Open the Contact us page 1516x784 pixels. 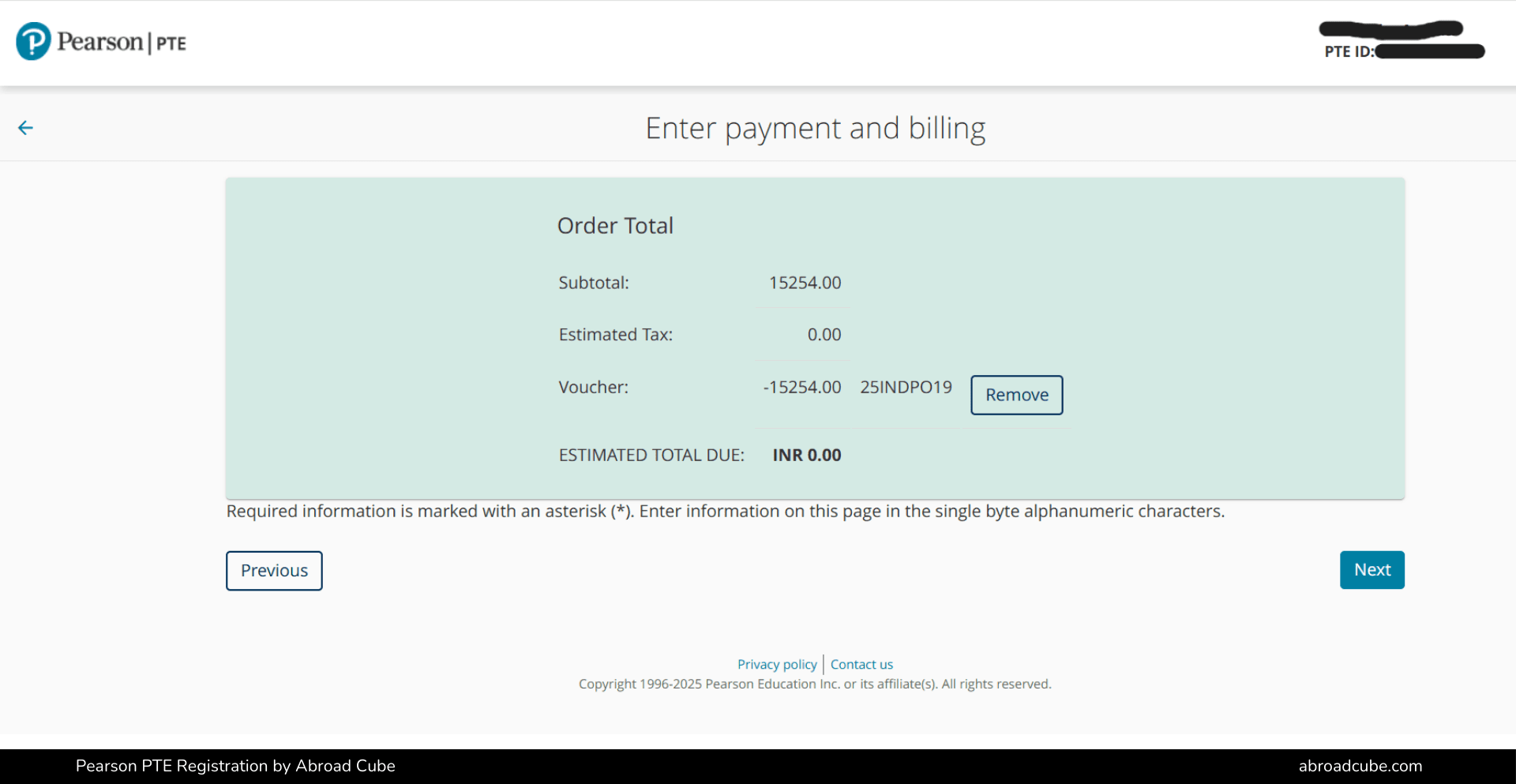click(861, 664)
